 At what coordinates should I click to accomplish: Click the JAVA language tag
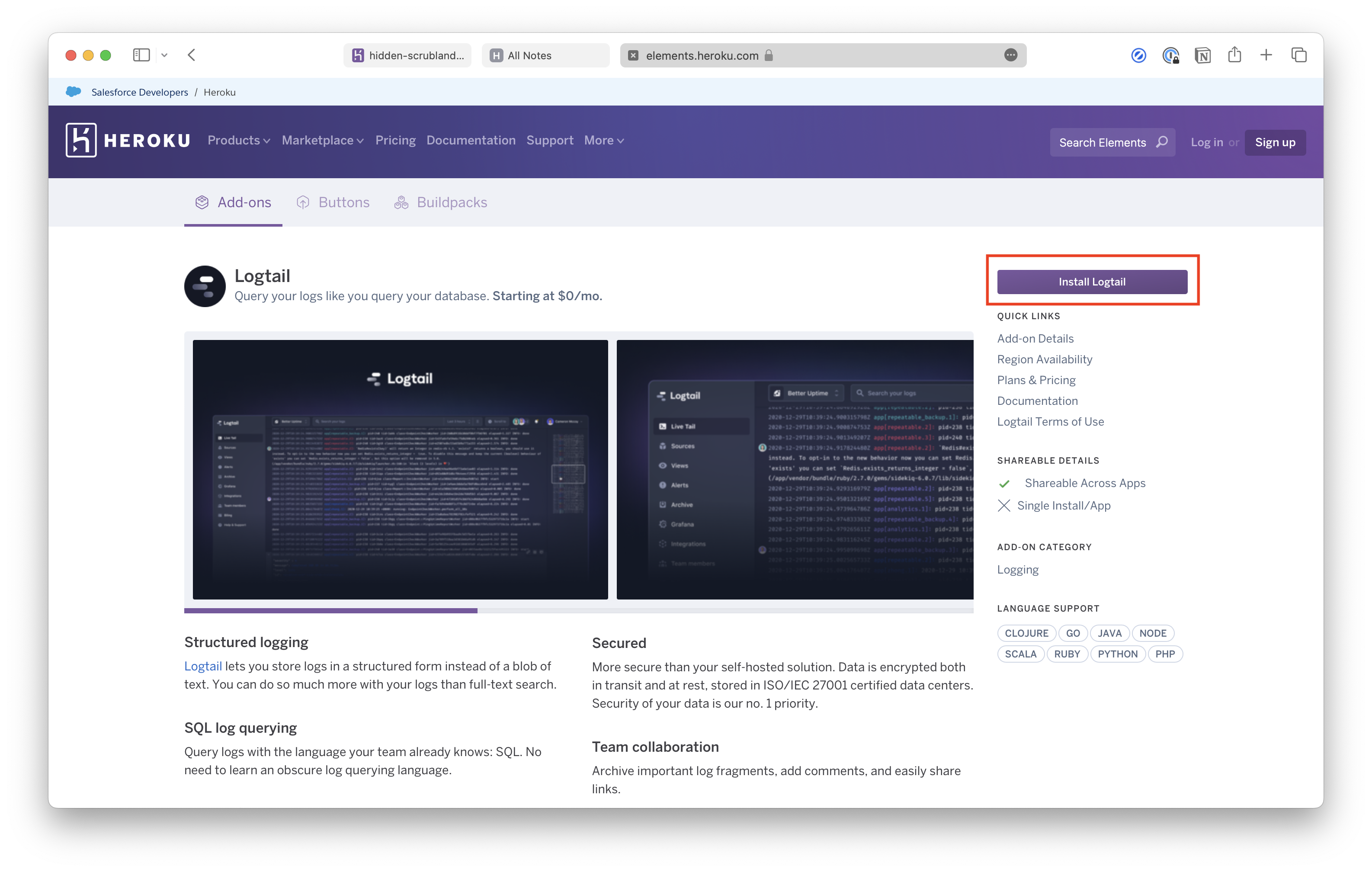pyautogui.click(x=1109, y=633)
